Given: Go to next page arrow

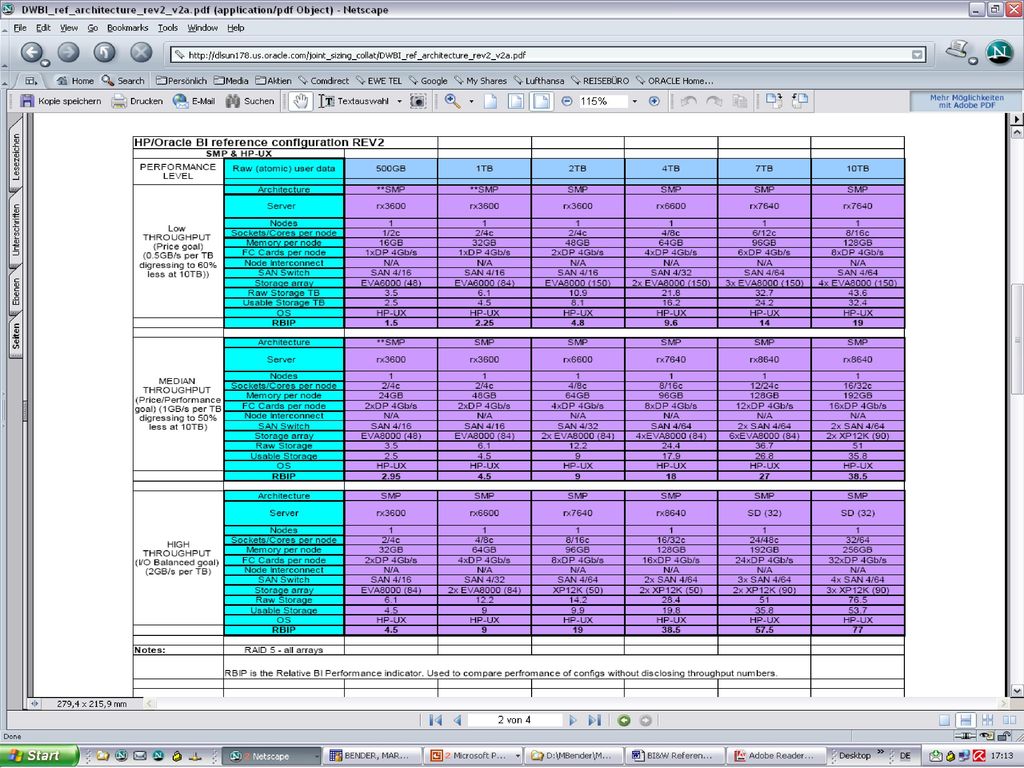Looking at the screenshot, I should click(x=573, y=720).
